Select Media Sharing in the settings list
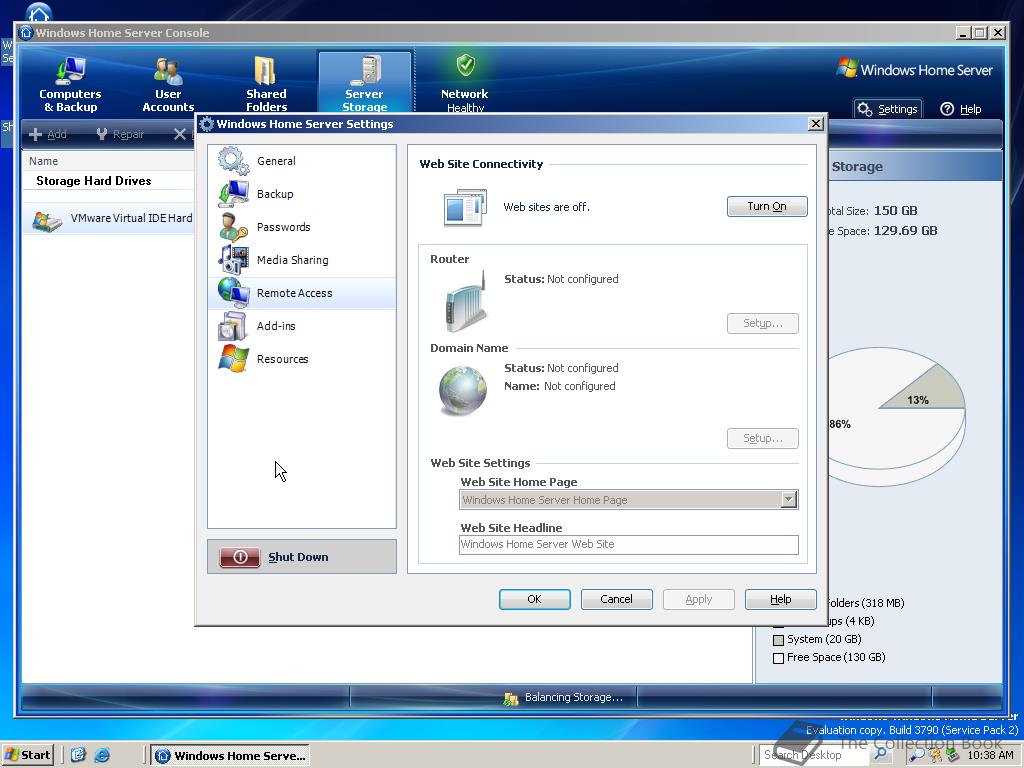1024x768 pixels. click(302, 260)
